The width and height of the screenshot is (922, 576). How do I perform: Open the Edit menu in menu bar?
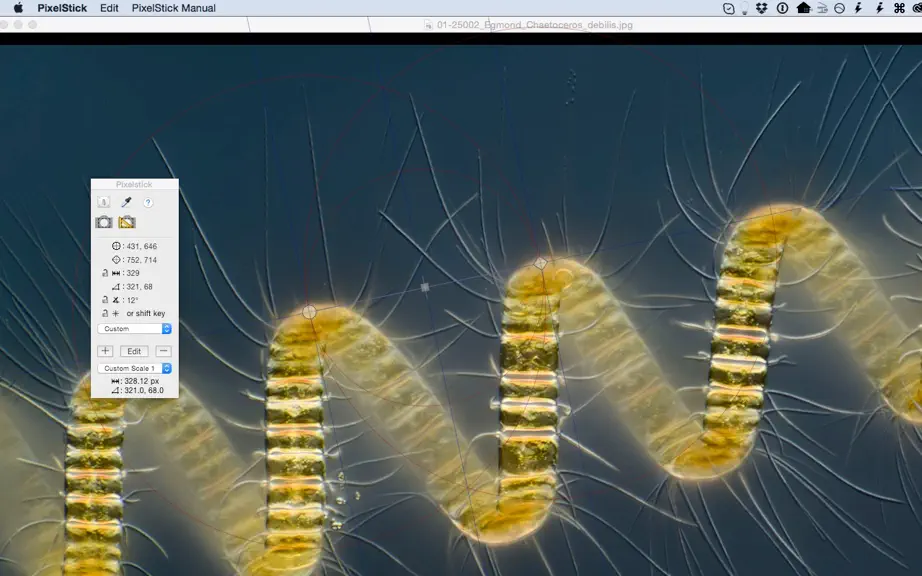point(109,8)
